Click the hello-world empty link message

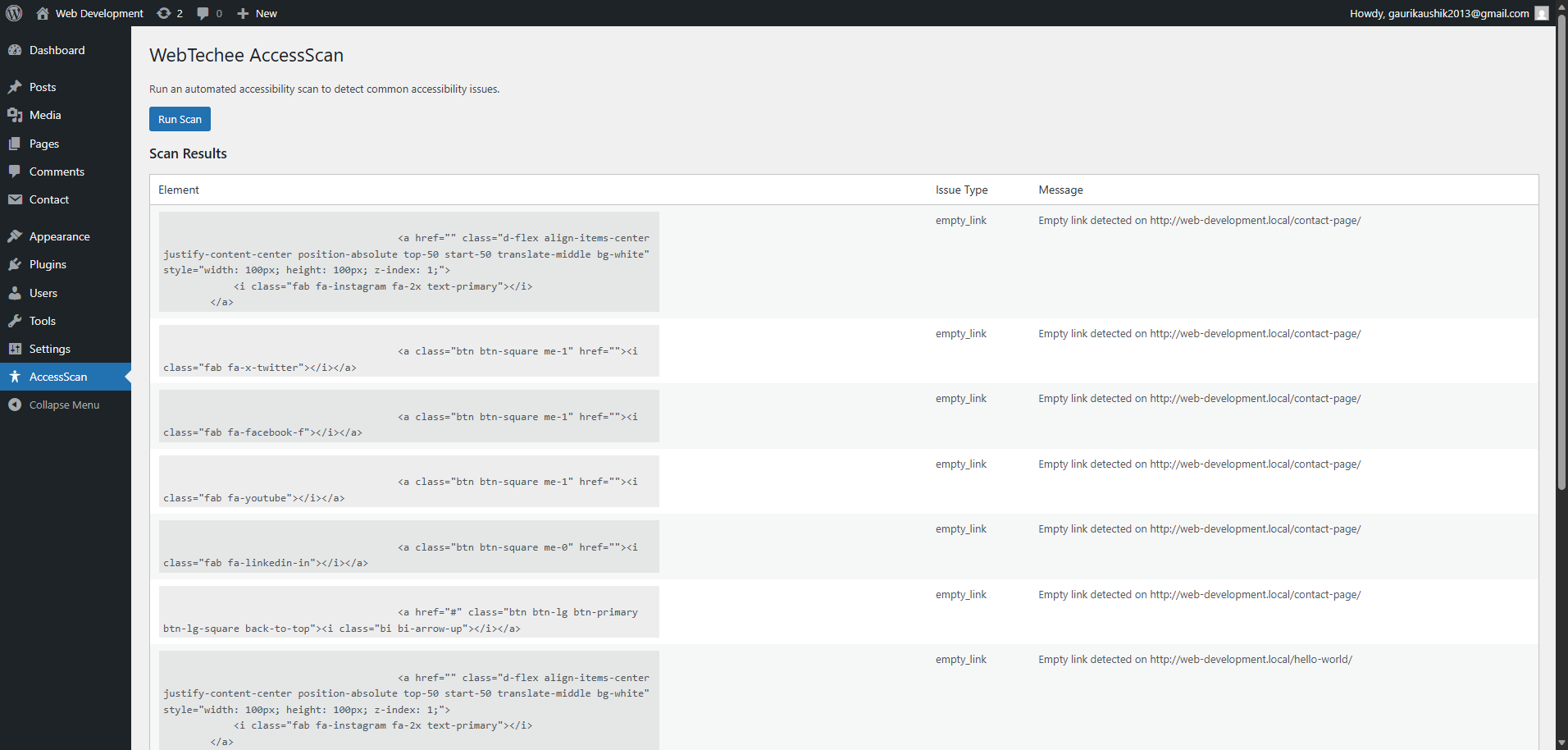tap(1196, 660)
